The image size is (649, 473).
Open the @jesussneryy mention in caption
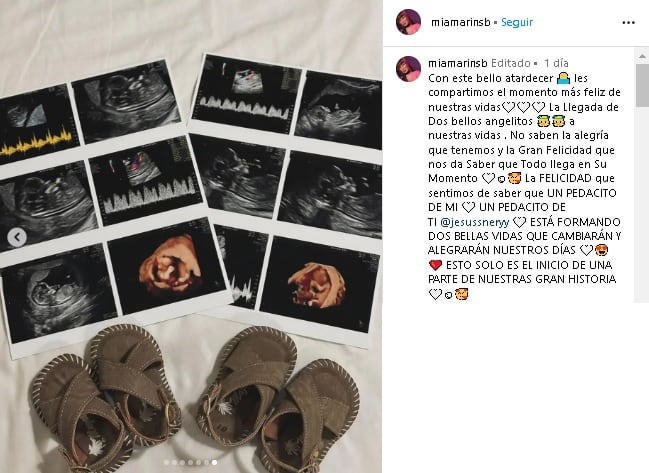(474, 222)
